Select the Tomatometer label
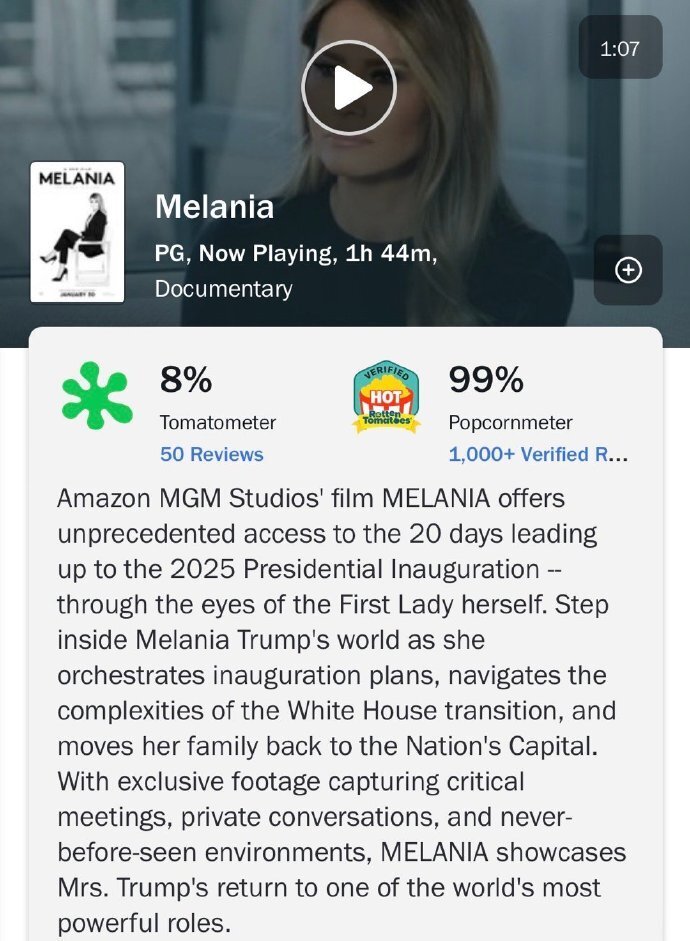This screenshot has height=941, width=690. (x=217, y=422)
